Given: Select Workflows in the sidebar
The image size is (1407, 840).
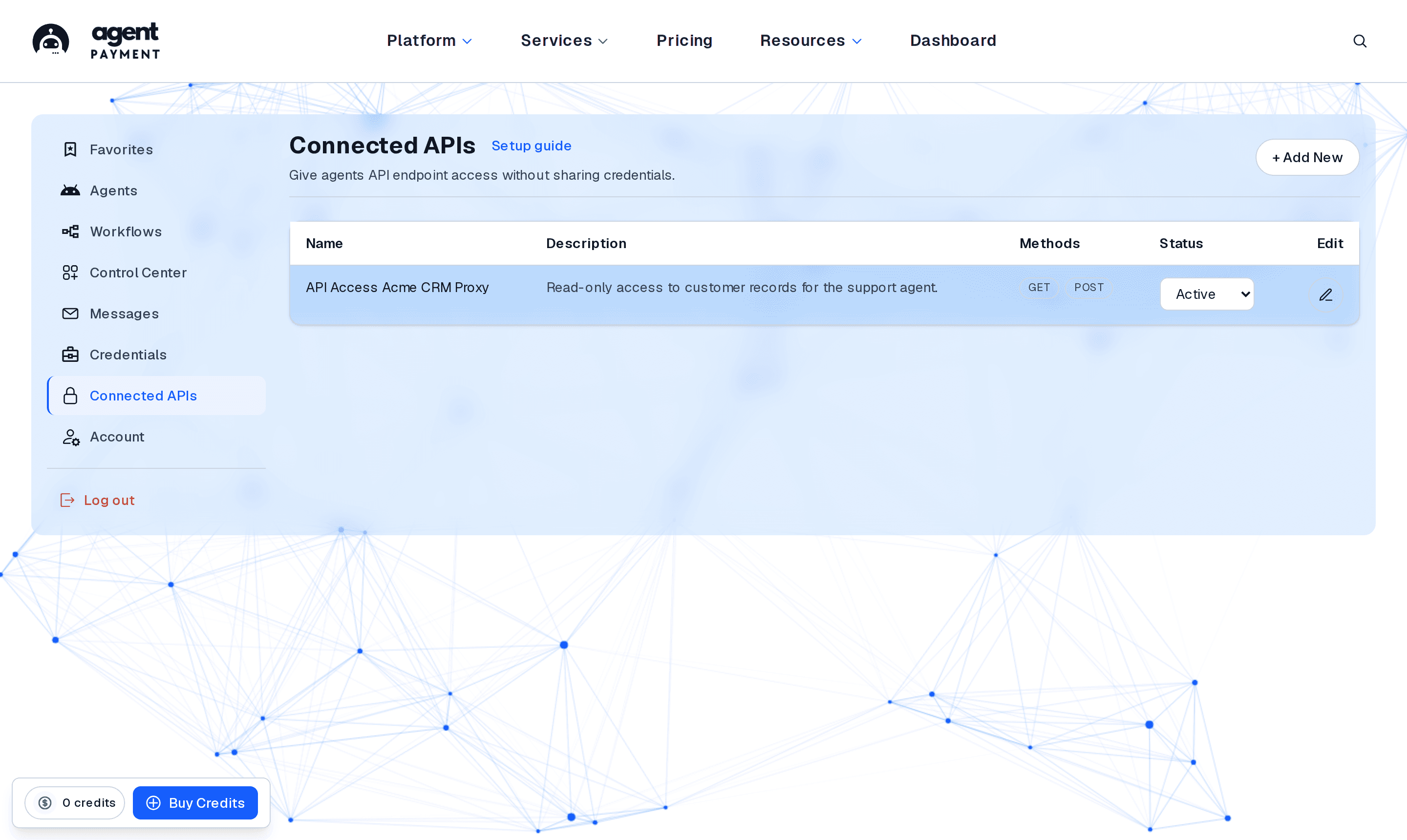Looking at the screenshot, I should point(157,231).
